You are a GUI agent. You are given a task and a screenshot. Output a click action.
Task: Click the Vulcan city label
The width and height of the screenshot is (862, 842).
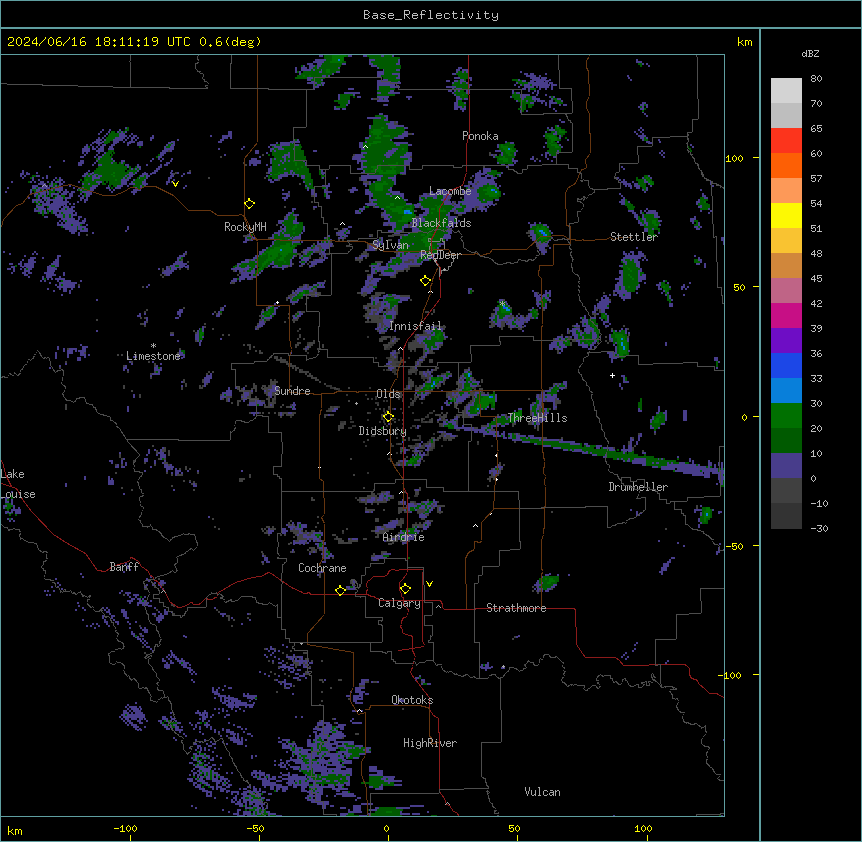pos(543,792)
